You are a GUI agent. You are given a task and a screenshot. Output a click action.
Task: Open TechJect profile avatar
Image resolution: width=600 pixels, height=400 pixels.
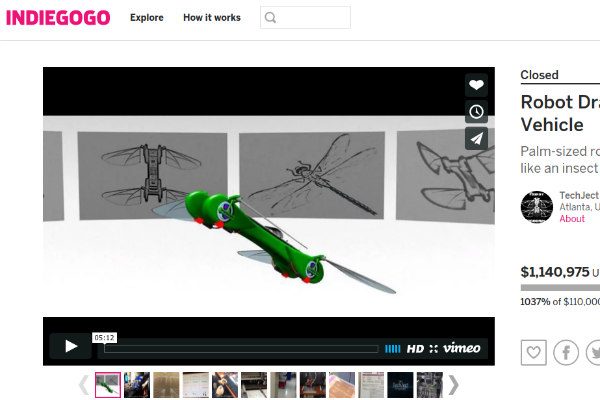(x=536, y=207)
